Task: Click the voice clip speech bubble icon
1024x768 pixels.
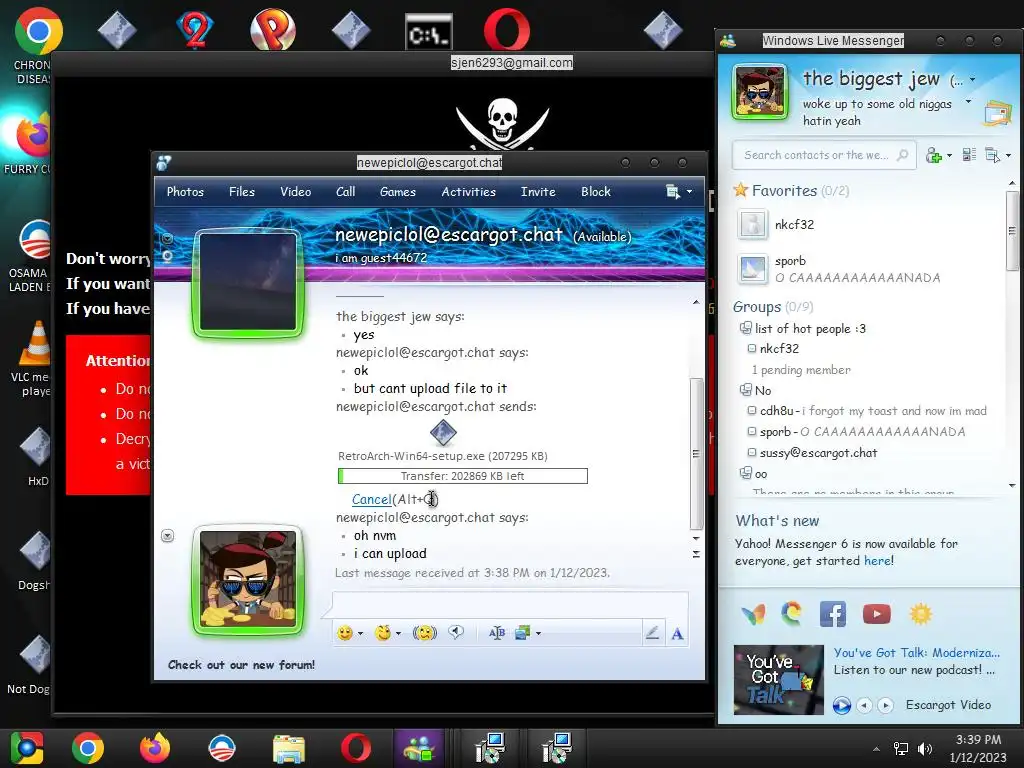Action: 456,632
